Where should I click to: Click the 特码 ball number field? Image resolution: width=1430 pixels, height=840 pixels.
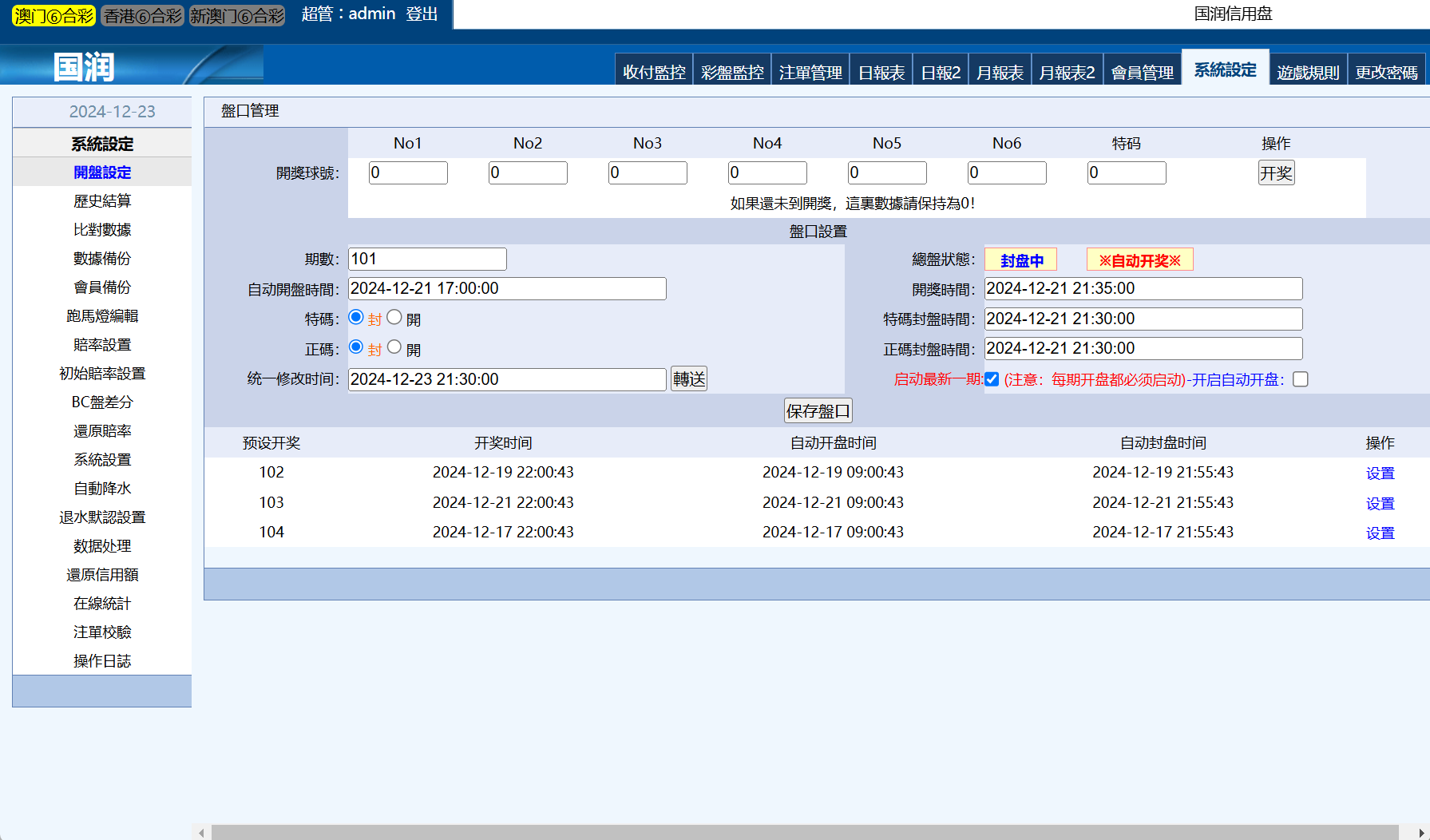(1126, 173)
